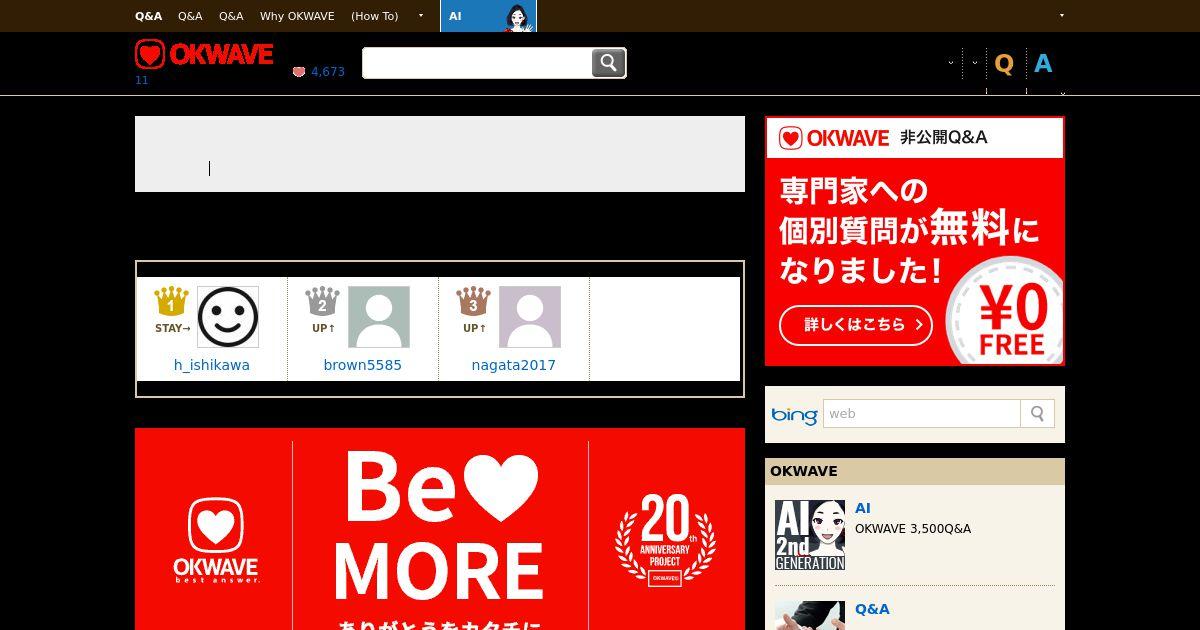The image size is (1200, 630).
Task: Open the AI link in the OKWAVE sidebar
Action: (863, 508)
